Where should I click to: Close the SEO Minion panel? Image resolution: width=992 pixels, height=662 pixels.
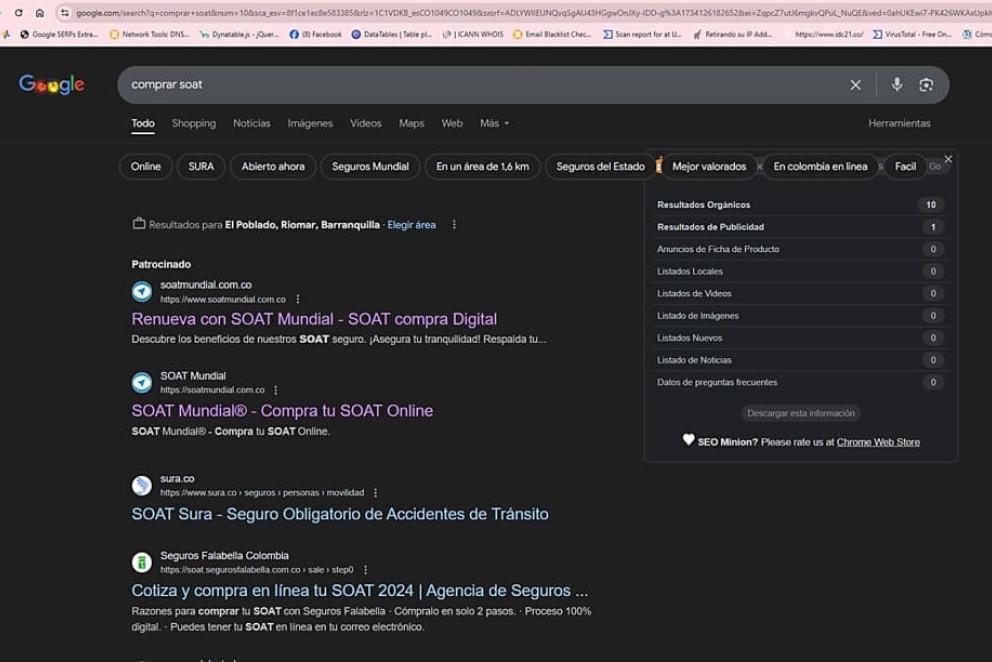pyautogui.click(x=948, y=159)
